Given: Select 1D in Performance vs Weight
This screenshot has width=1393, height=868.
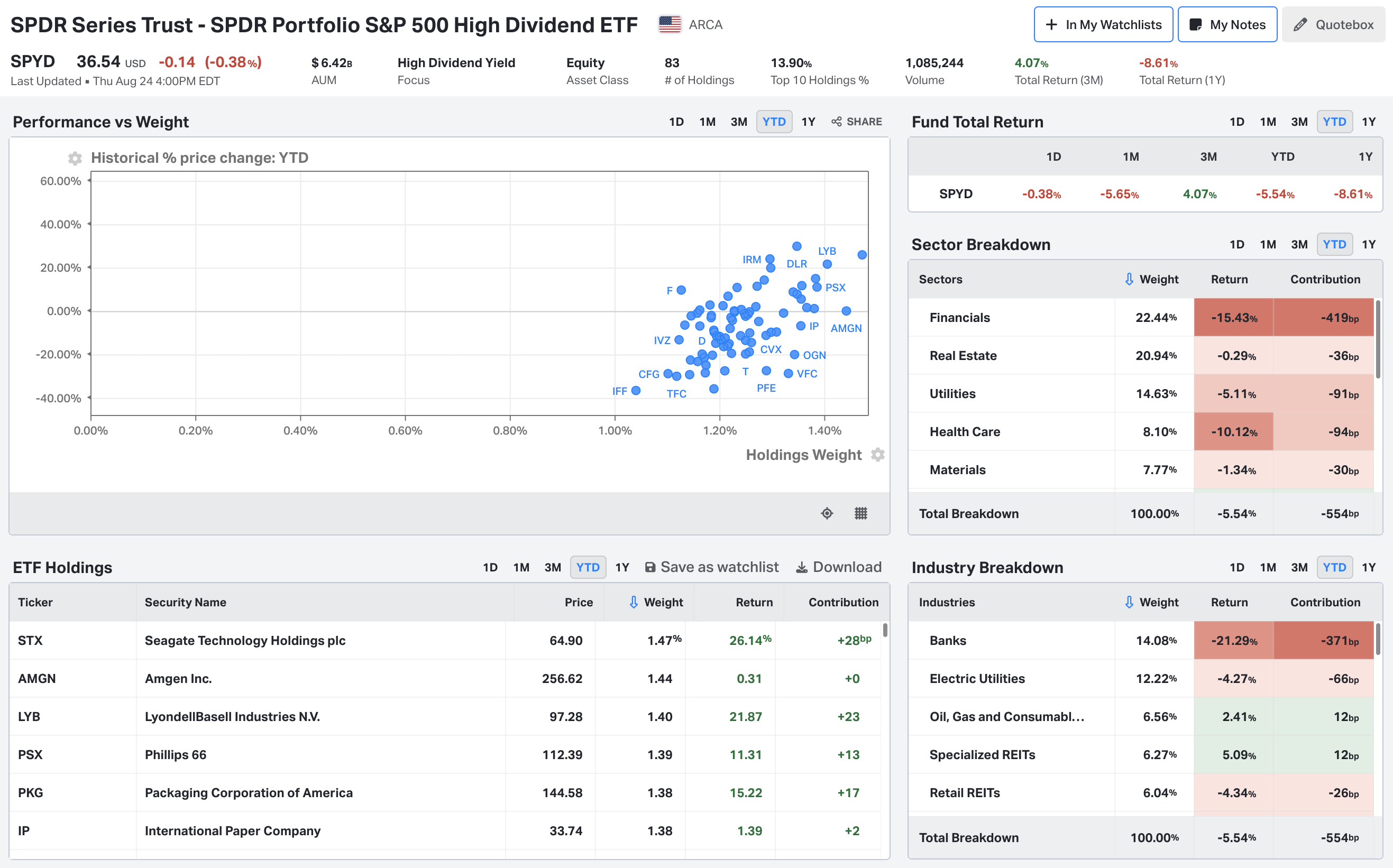Looking at the screenshot, I should tap(676, 122).
